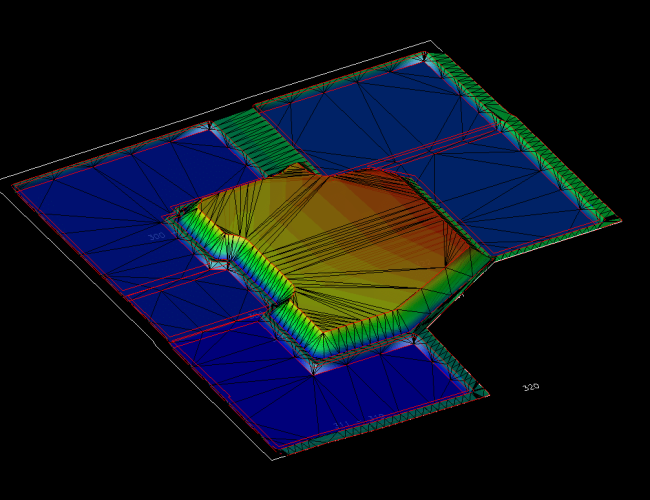Screen dimensions: 650x500
Task: Click mesh corner nearest the 320 label
Action: coord(488,393)
